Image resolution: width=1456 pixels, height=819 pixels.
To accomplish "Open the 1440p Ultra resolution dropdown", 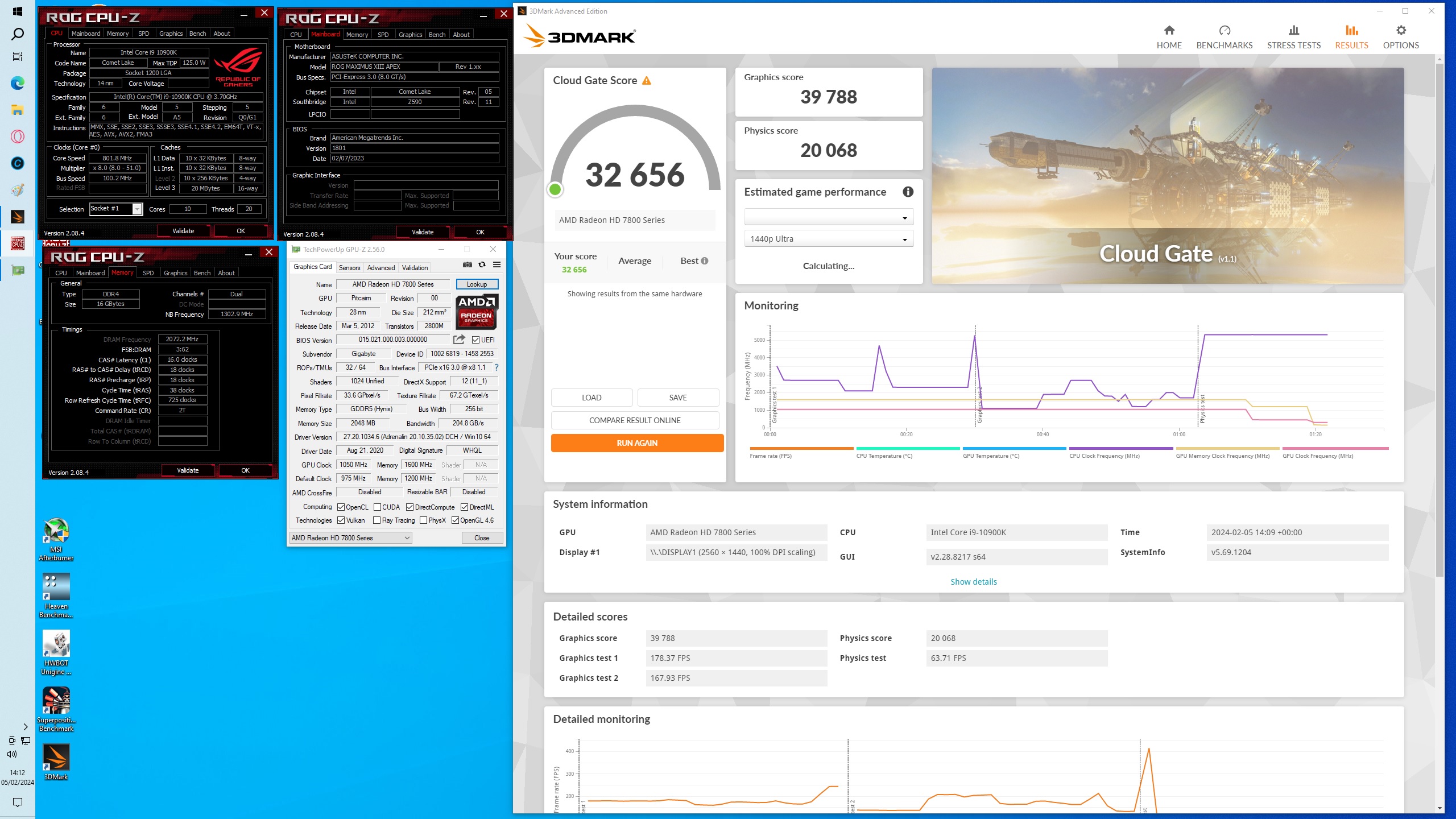I will (829, 239).
